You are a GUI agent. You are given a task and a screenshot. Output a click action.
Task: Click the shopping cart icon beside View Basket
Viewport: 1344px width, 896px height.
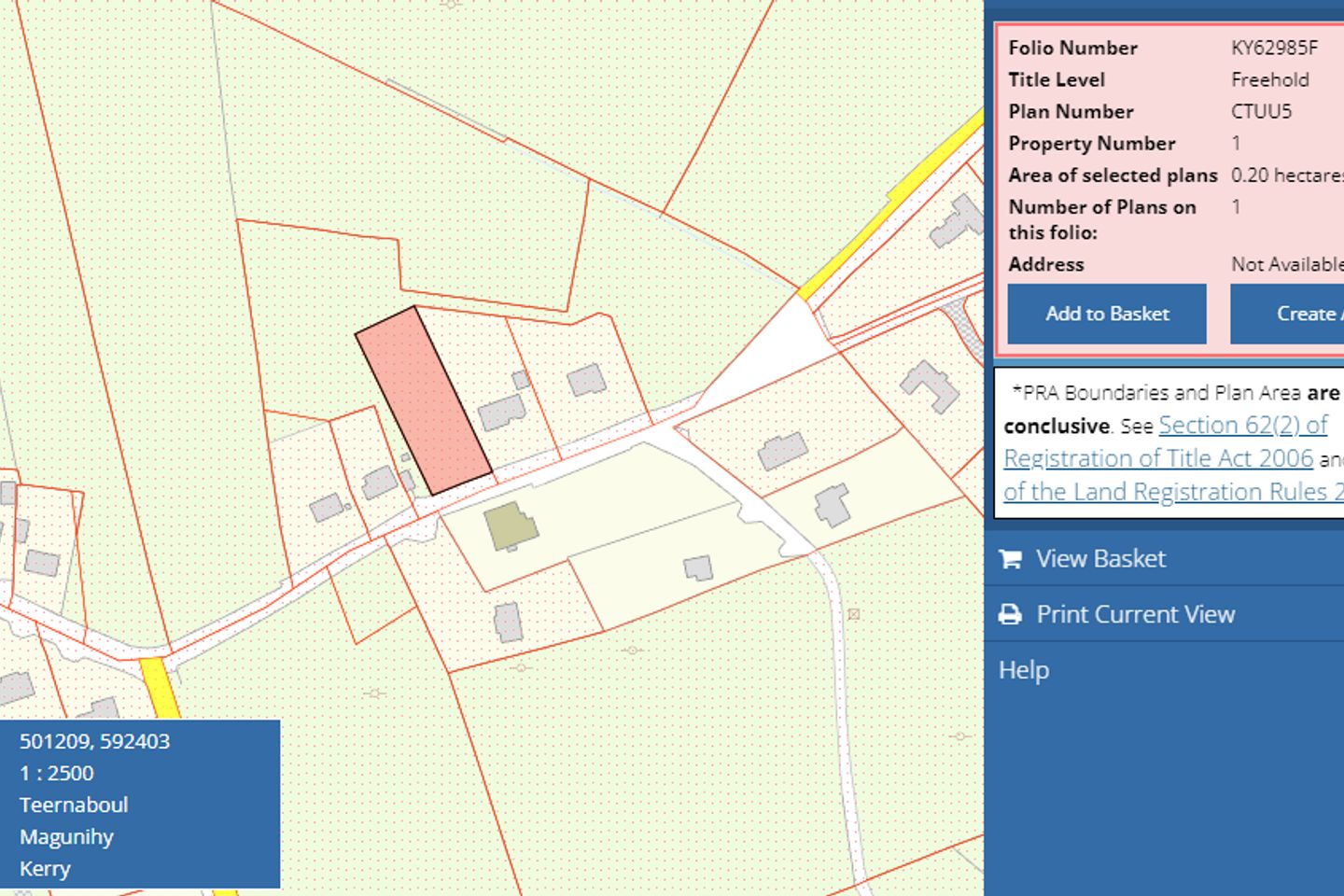[x=1010, y=559]
